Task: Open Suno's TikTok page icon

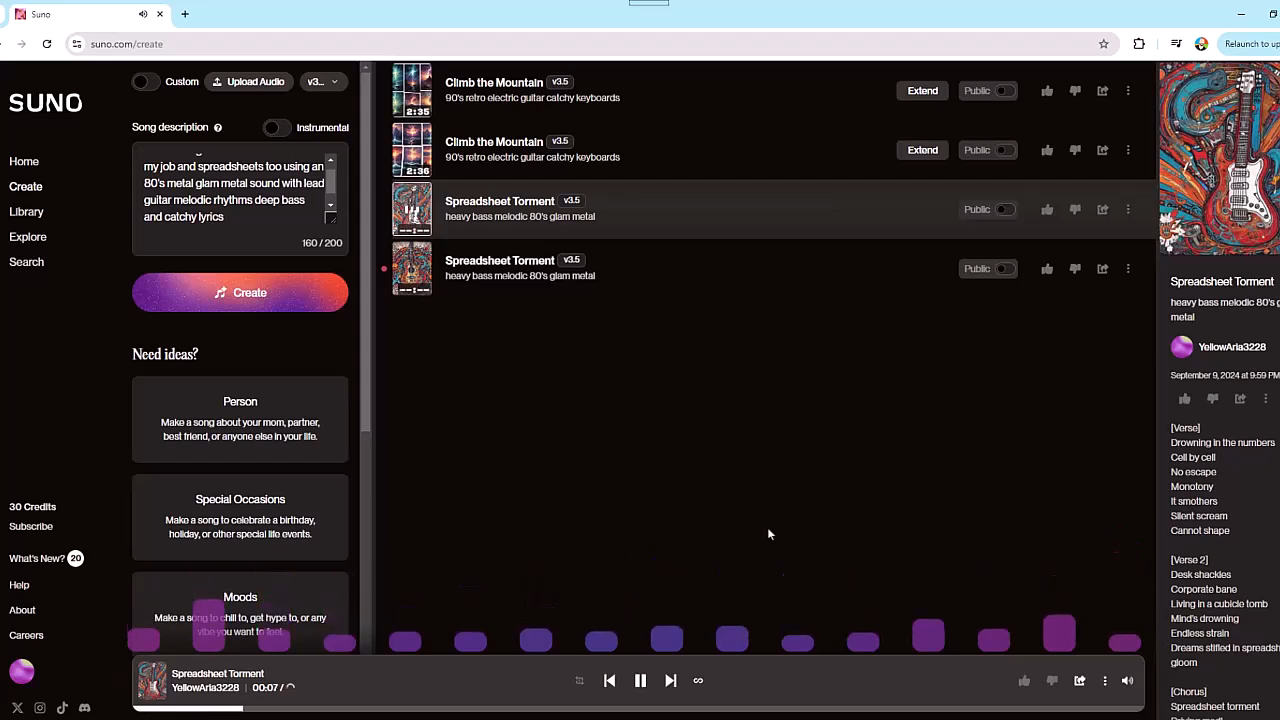Action: click(62, 708)
